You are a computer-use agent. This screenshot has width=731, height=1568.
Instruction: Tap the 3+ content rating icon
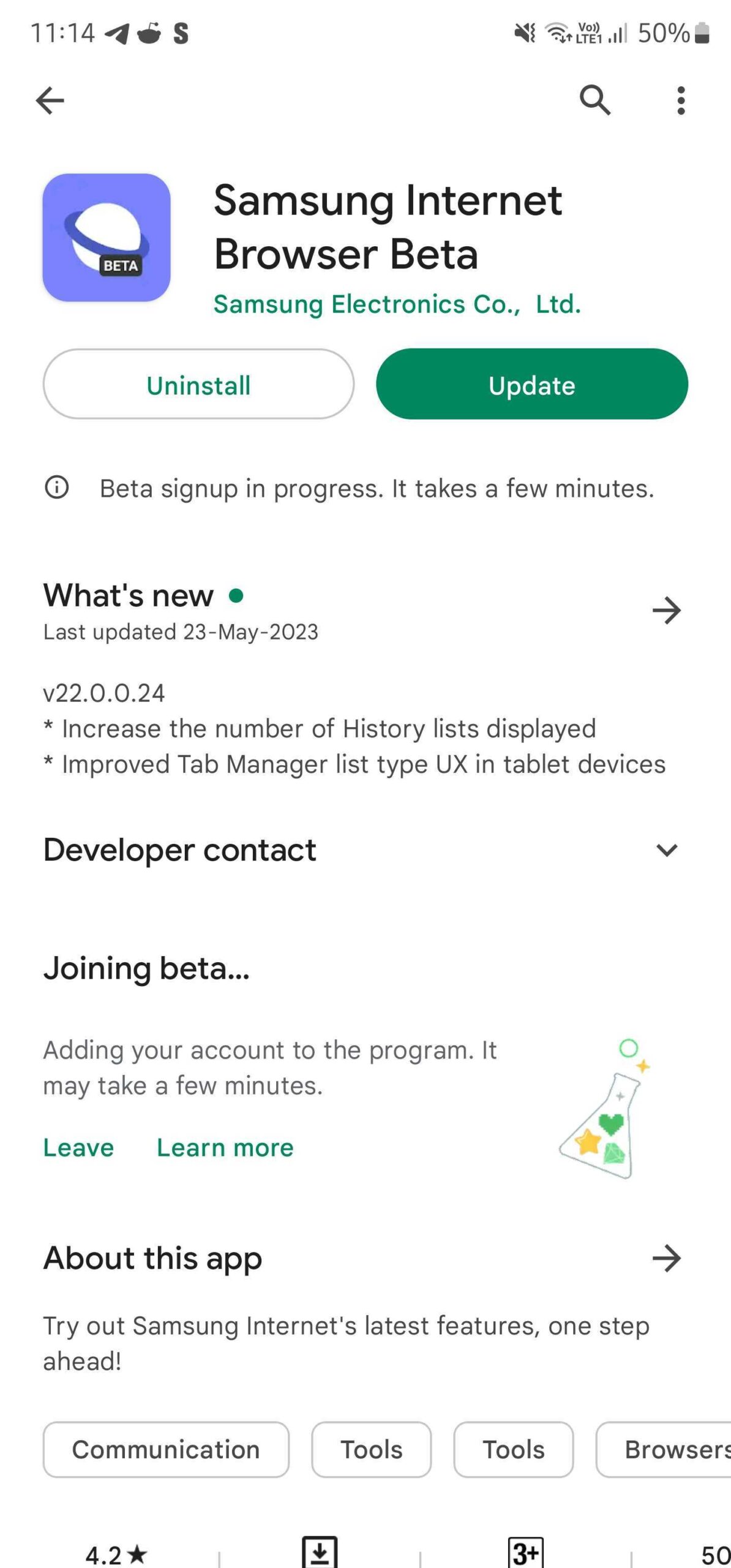point(525,1553)
